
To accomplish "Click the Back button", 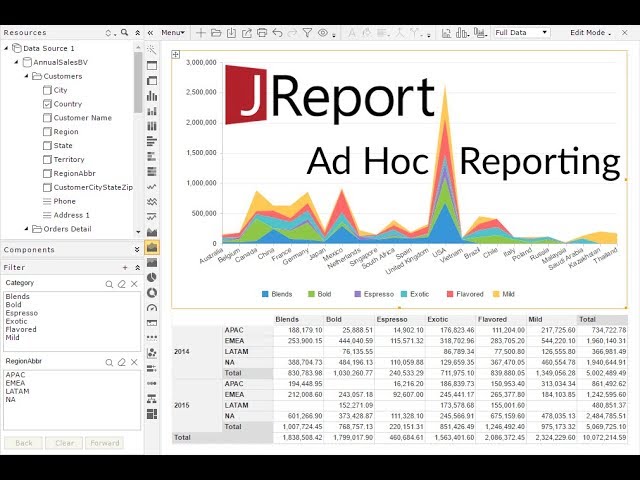I will point(24,443).
